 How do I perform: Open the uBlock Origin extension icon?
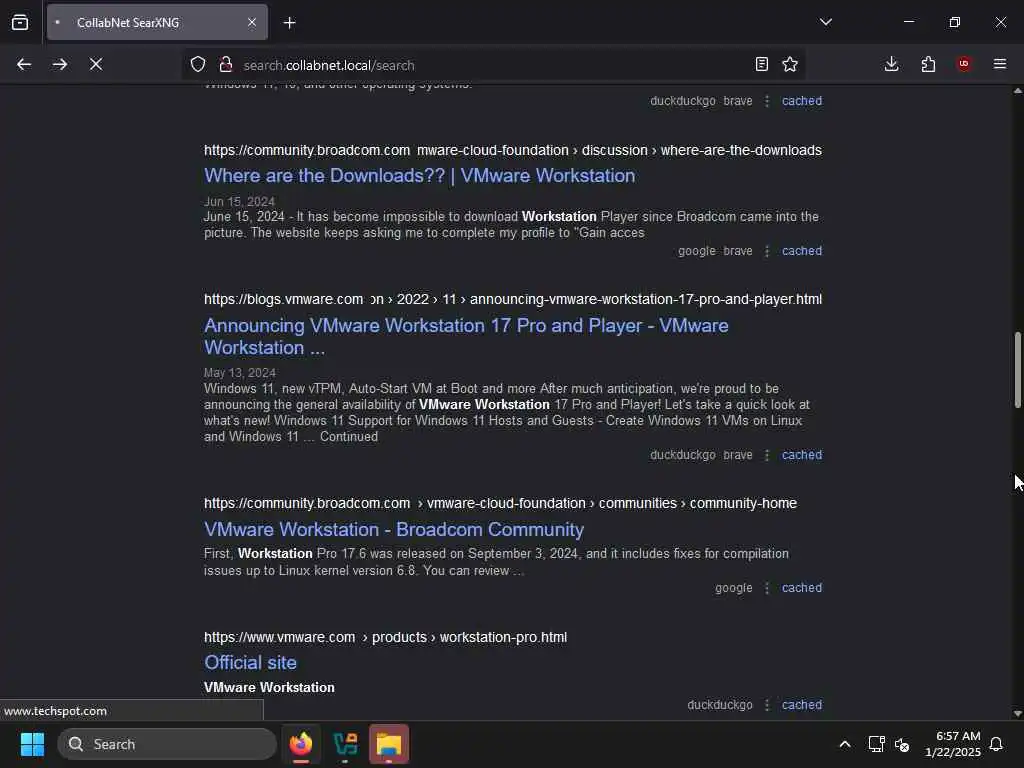click(x=964, y=64)
